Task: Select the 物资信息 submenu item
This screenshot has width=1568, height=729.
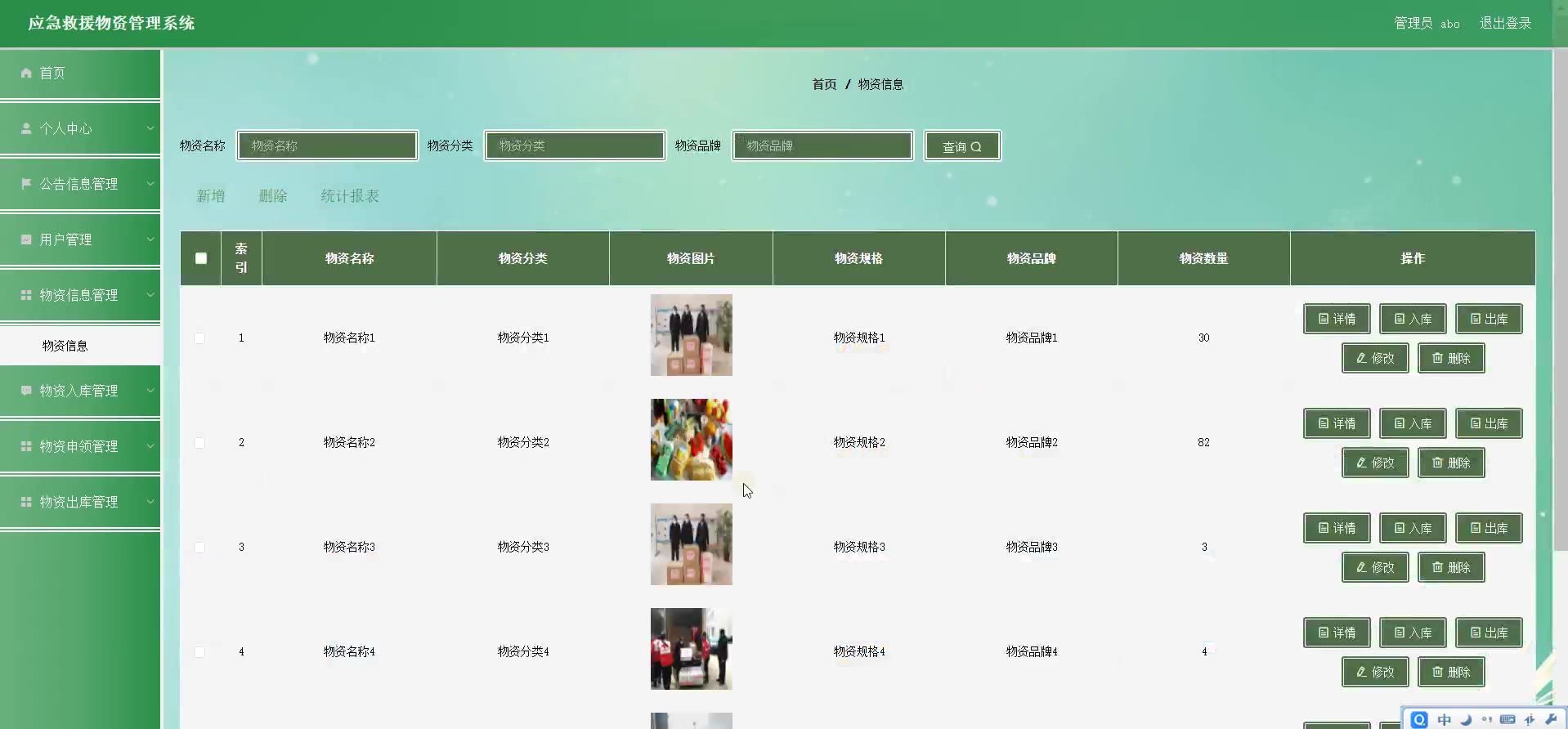Action: click(x=80, y=346)
